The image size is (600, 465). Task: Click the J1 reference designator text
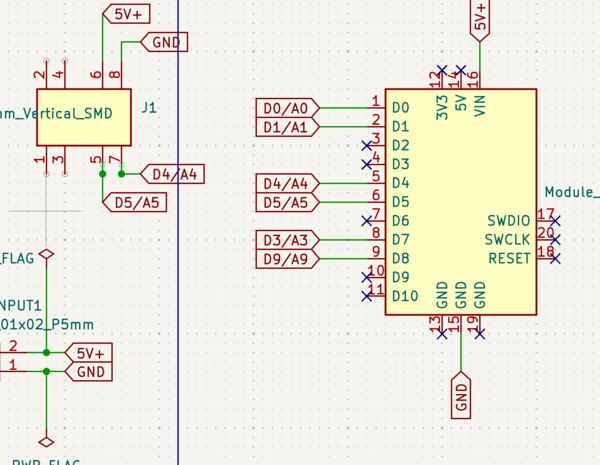coord(149,108)
